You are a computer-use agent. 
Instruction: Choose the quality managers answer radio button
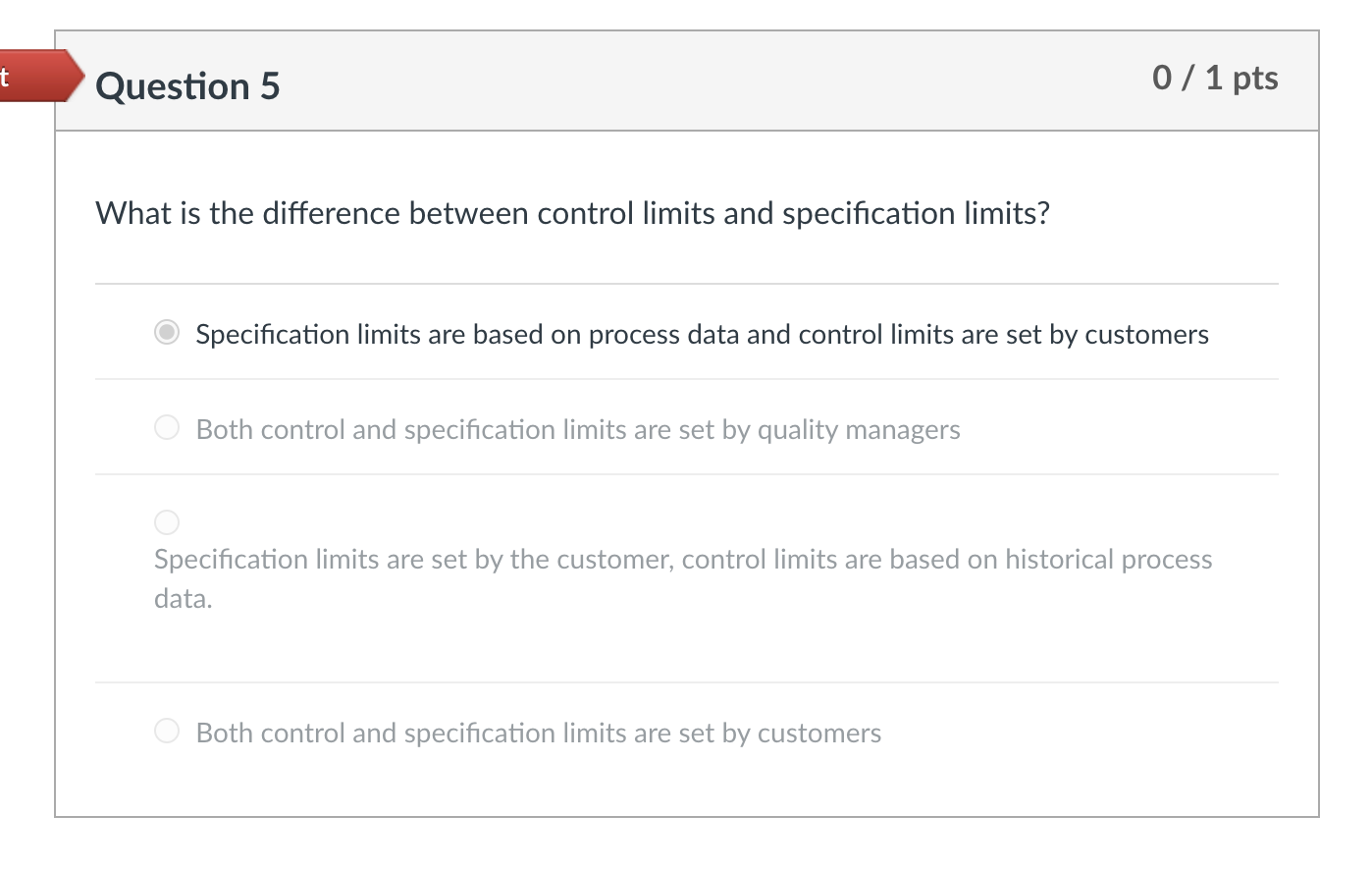coord(167,427)
